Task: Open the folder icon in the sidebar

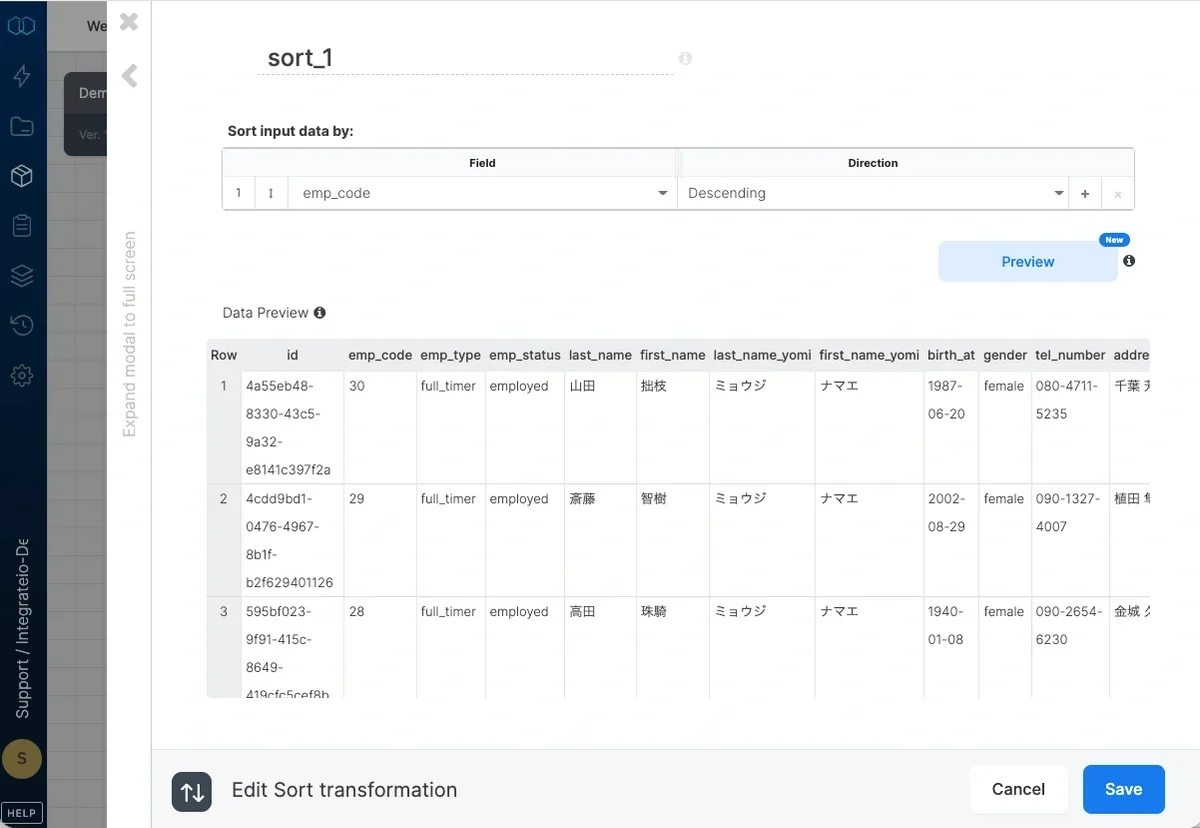Action: [22, 126]
